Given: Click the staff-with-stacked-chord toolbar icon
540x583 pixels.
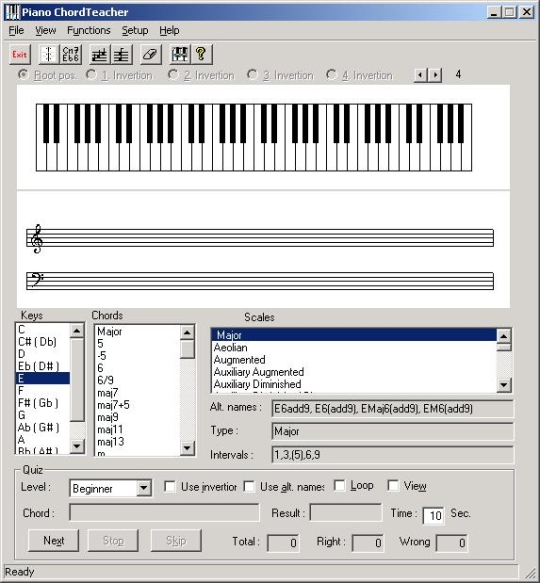Looking at the screenshot, I should coord(121,55).
